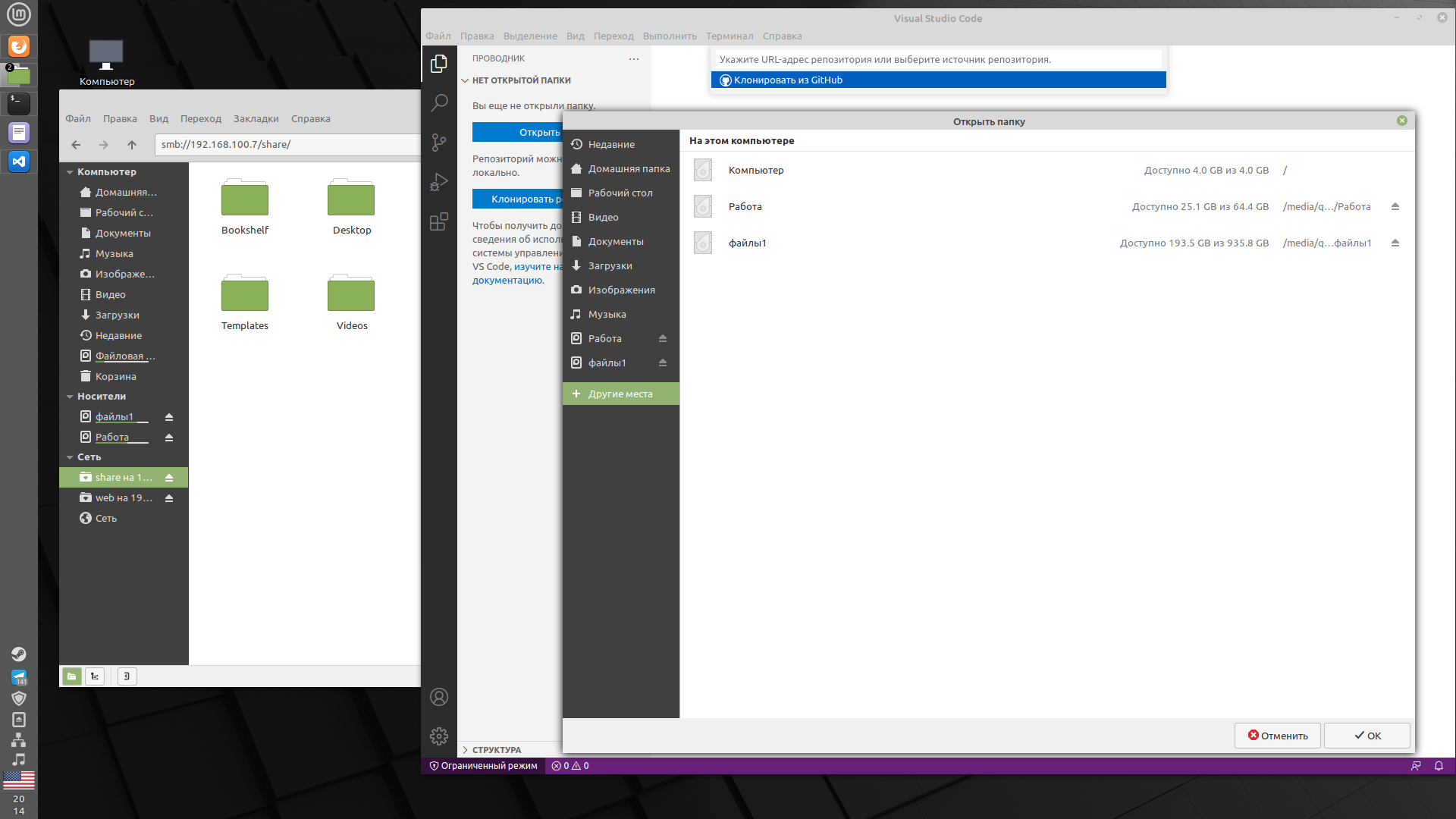Eject Работа volume in the dialog main list
This screenshot has height=819, width=1456.
pyautogui.click(x=1395, y=206)
